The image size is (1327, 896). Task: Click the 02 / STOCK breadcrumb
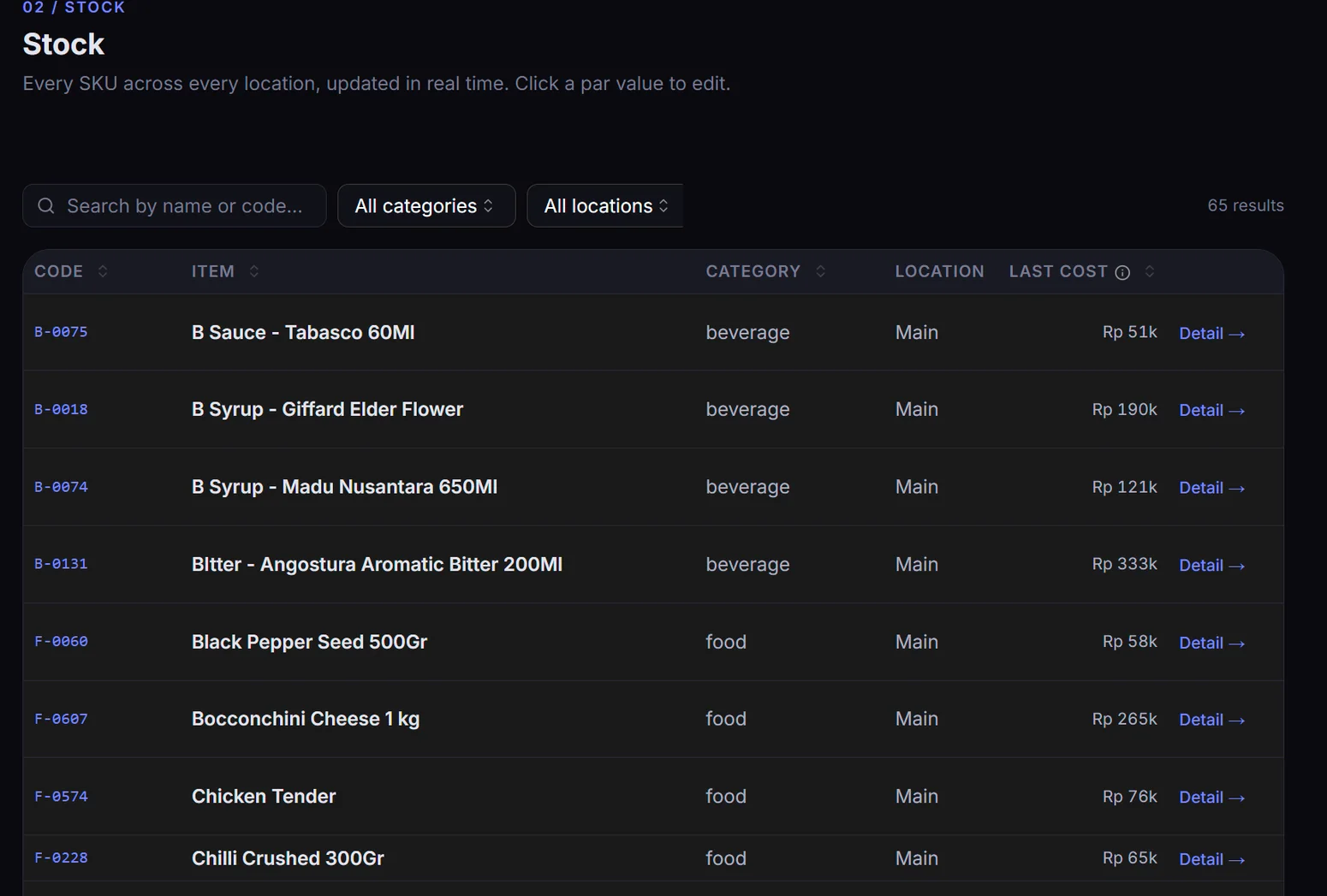[x=74, y=7]
